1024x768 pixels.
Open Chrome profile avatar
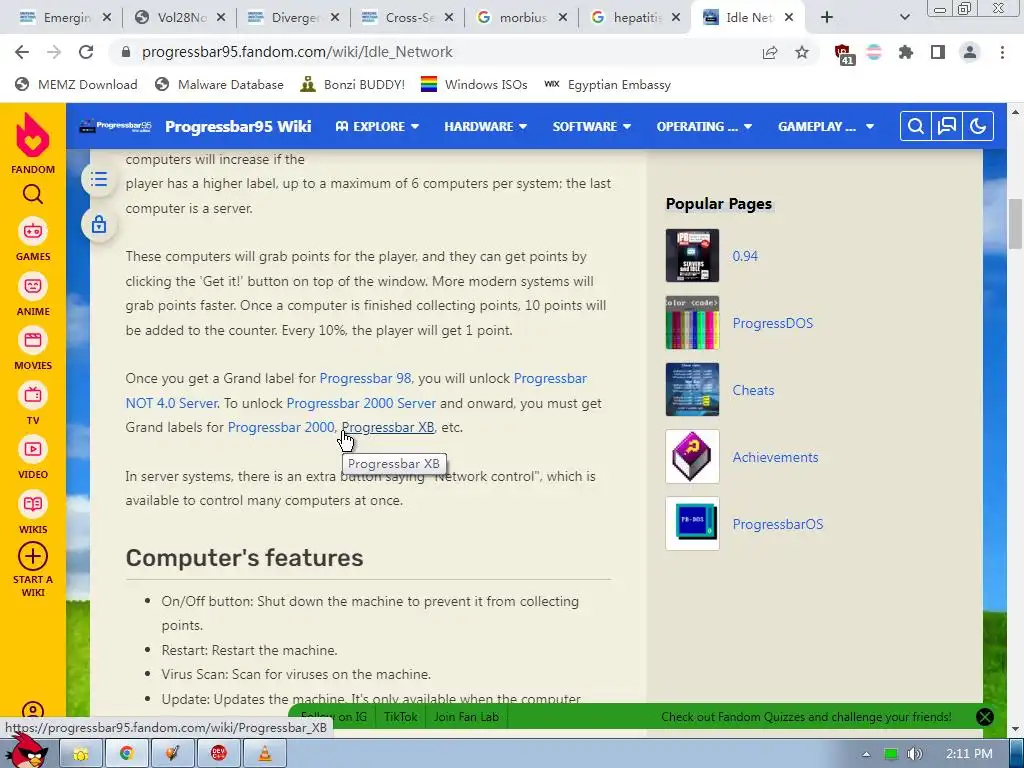pos(970,52)
